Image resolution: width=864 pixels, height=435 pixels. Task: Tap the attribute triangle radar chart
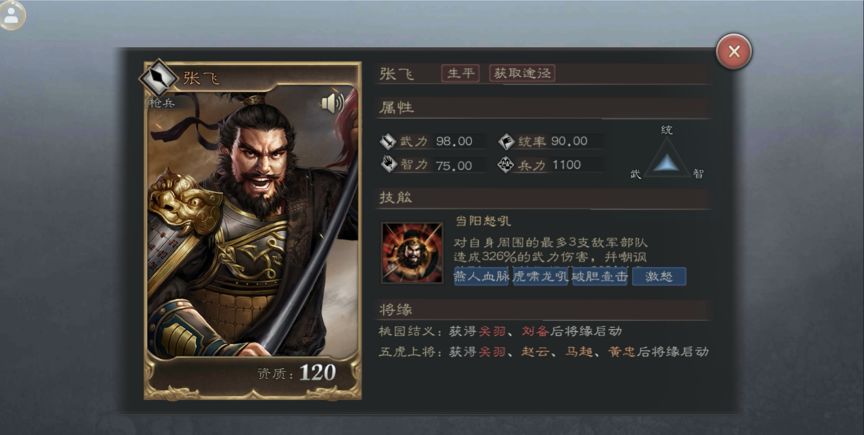[667, 158]
